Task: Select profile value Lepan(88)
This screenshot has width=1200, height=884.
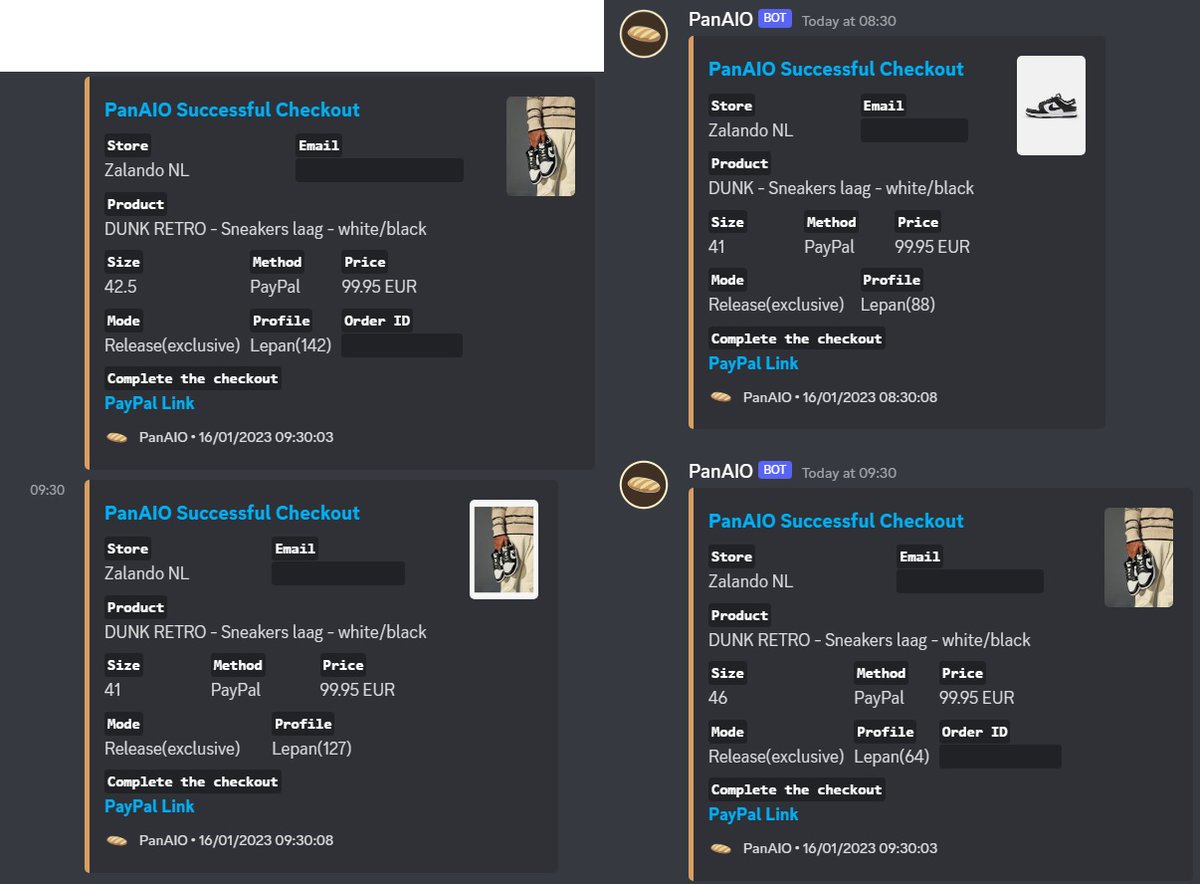Action: coord(898,305)
